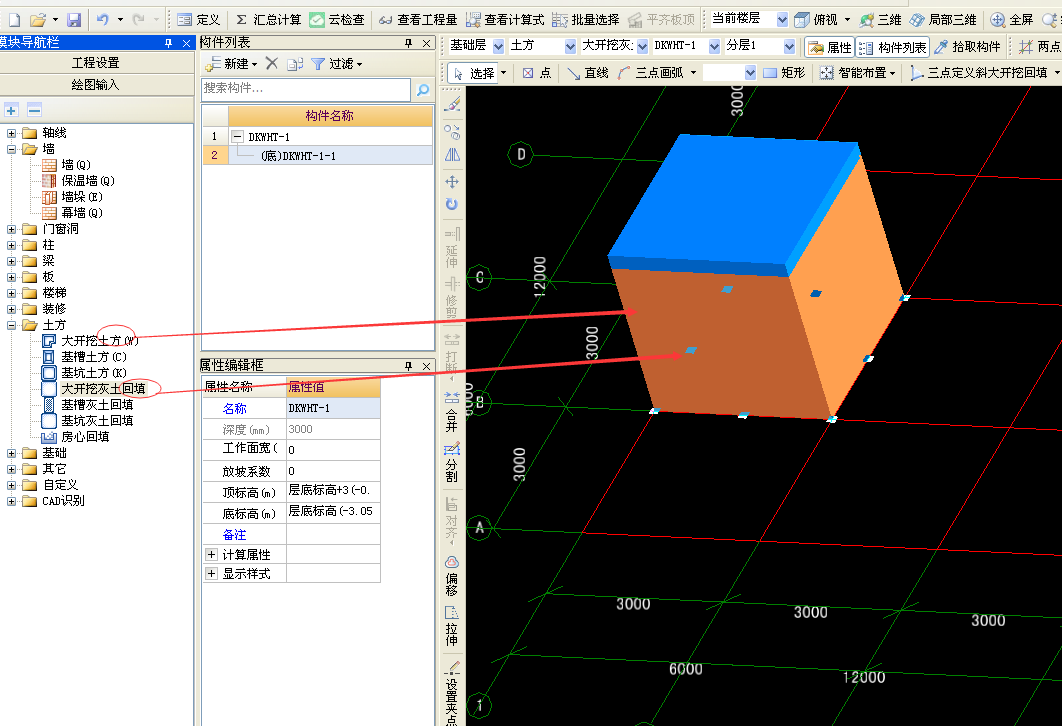Viewport: 1062px width, 726px height.
Task: Collapse the 墙 tree folder
Action: 12,149
